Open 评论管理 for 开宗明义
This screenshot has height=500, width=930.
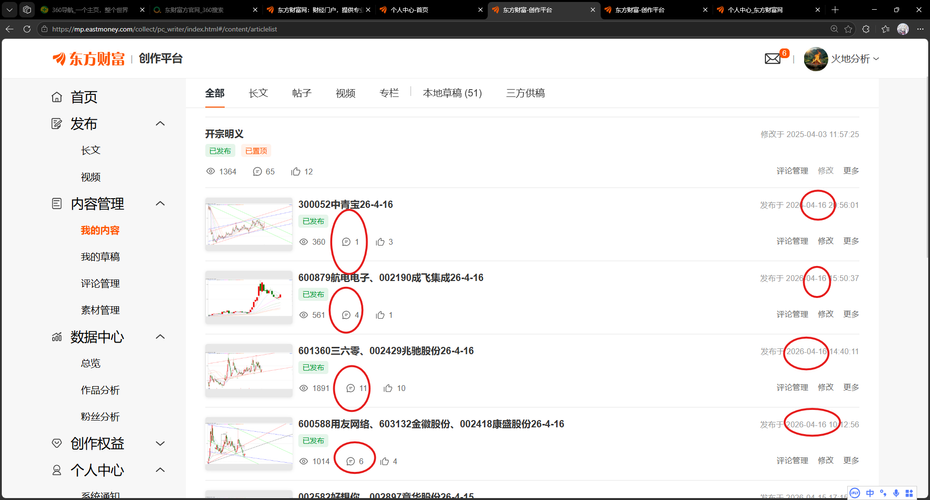(x=792, y=171)
